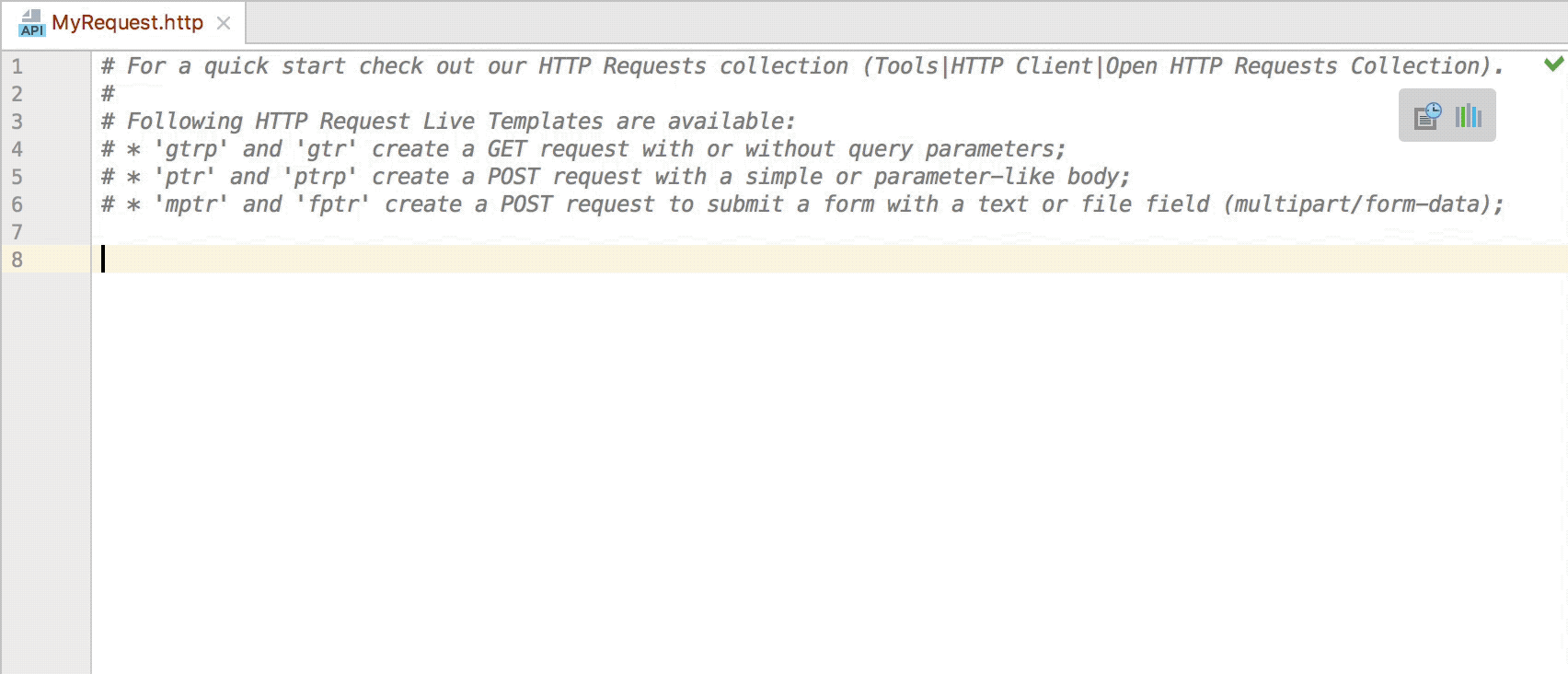Select the colorful bar graph icon

coord(1469,117)
